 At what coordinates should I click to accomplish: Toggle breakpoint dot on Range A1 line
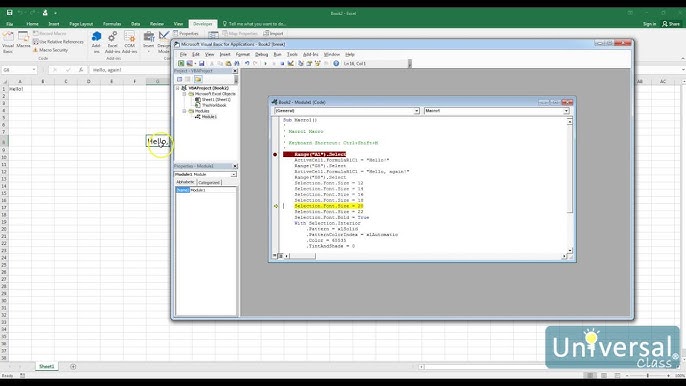pyautogui.click(x=275, y=154)
